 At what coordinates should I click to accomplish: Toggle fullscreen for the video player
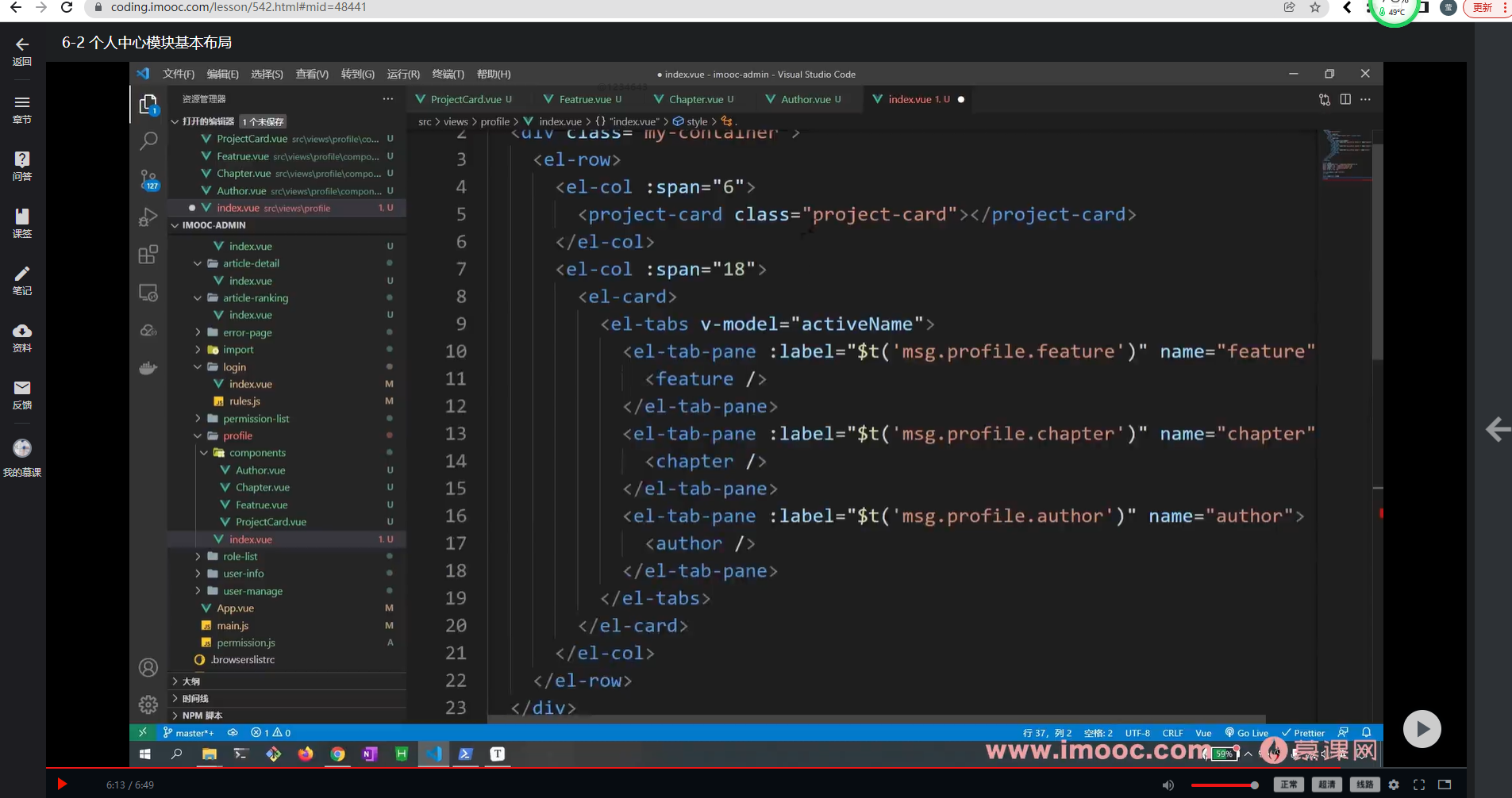tap(1419, 785)
